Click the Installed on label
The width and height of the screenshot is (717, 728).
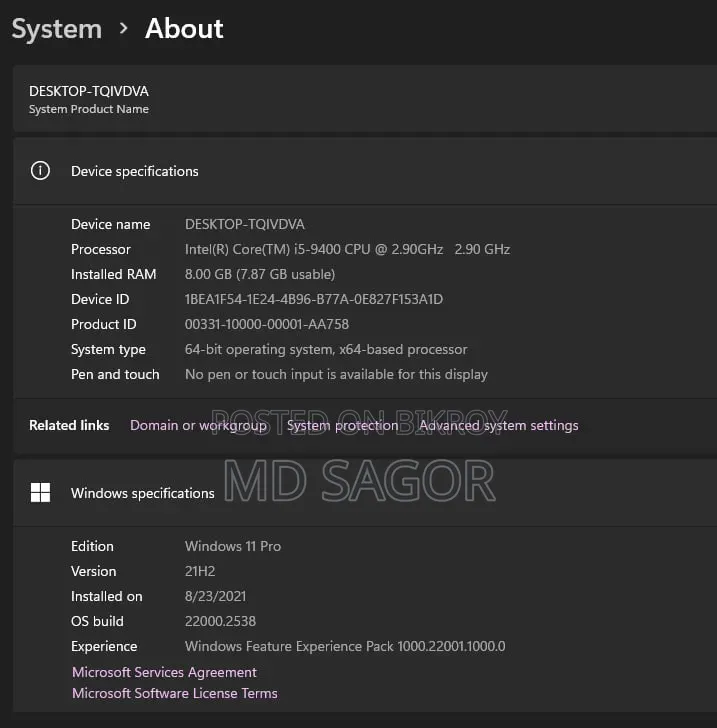[107, 596]
